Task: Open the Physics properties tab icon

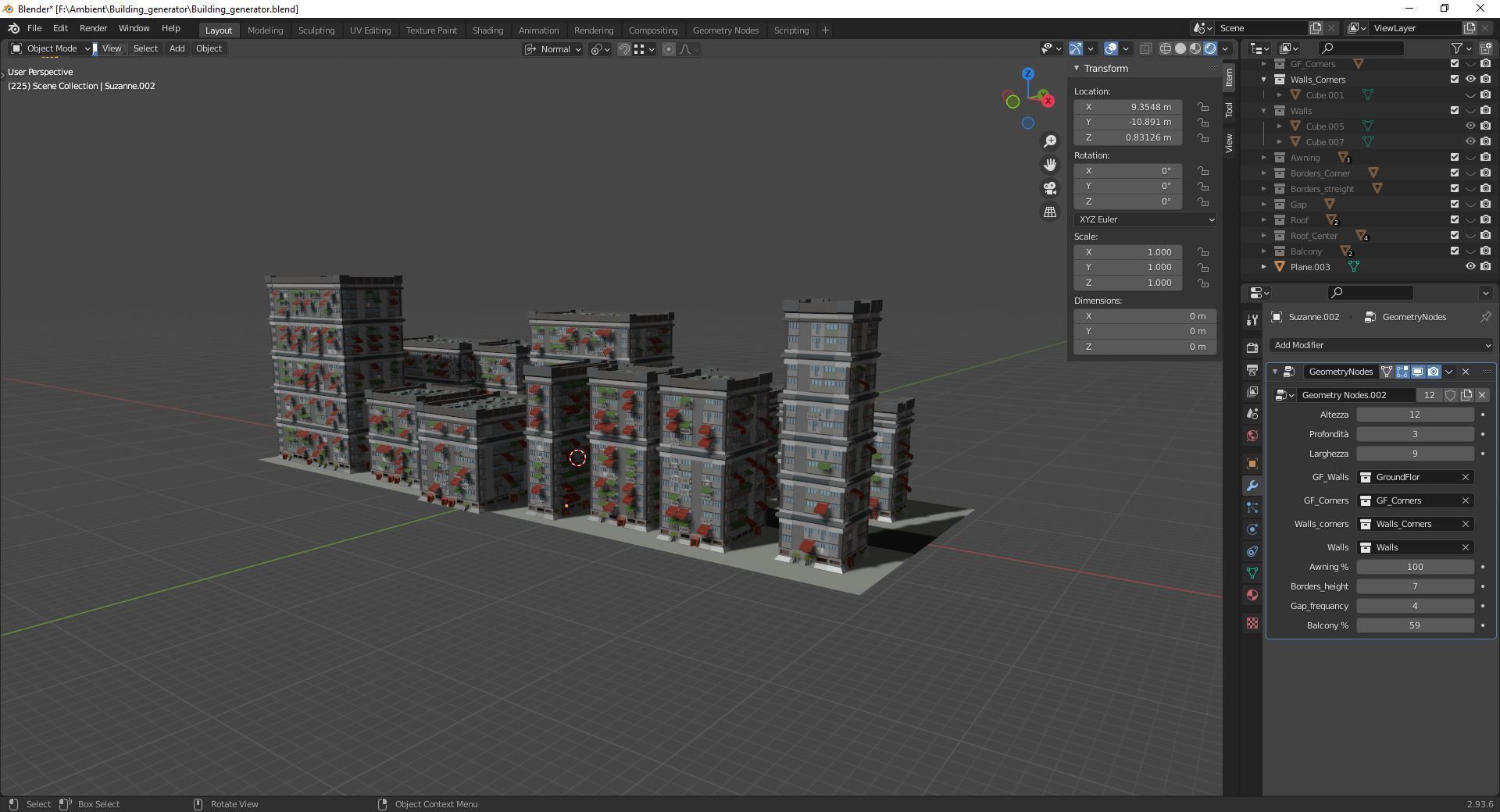Action: click(x=1252, y=529)
